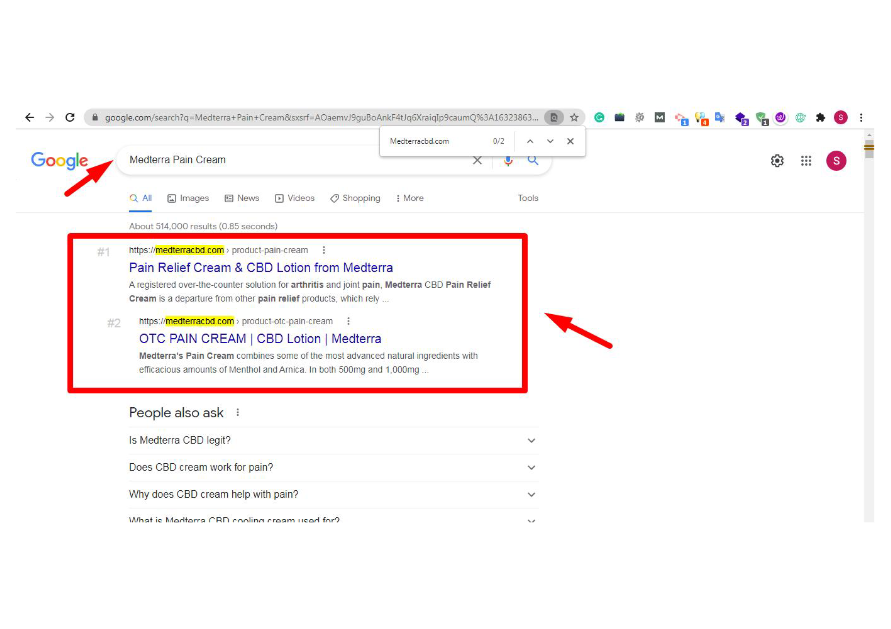The height and width of the screenshot is (629, 891).
Task: Open Google settings gear
Action: coord(777,161)
